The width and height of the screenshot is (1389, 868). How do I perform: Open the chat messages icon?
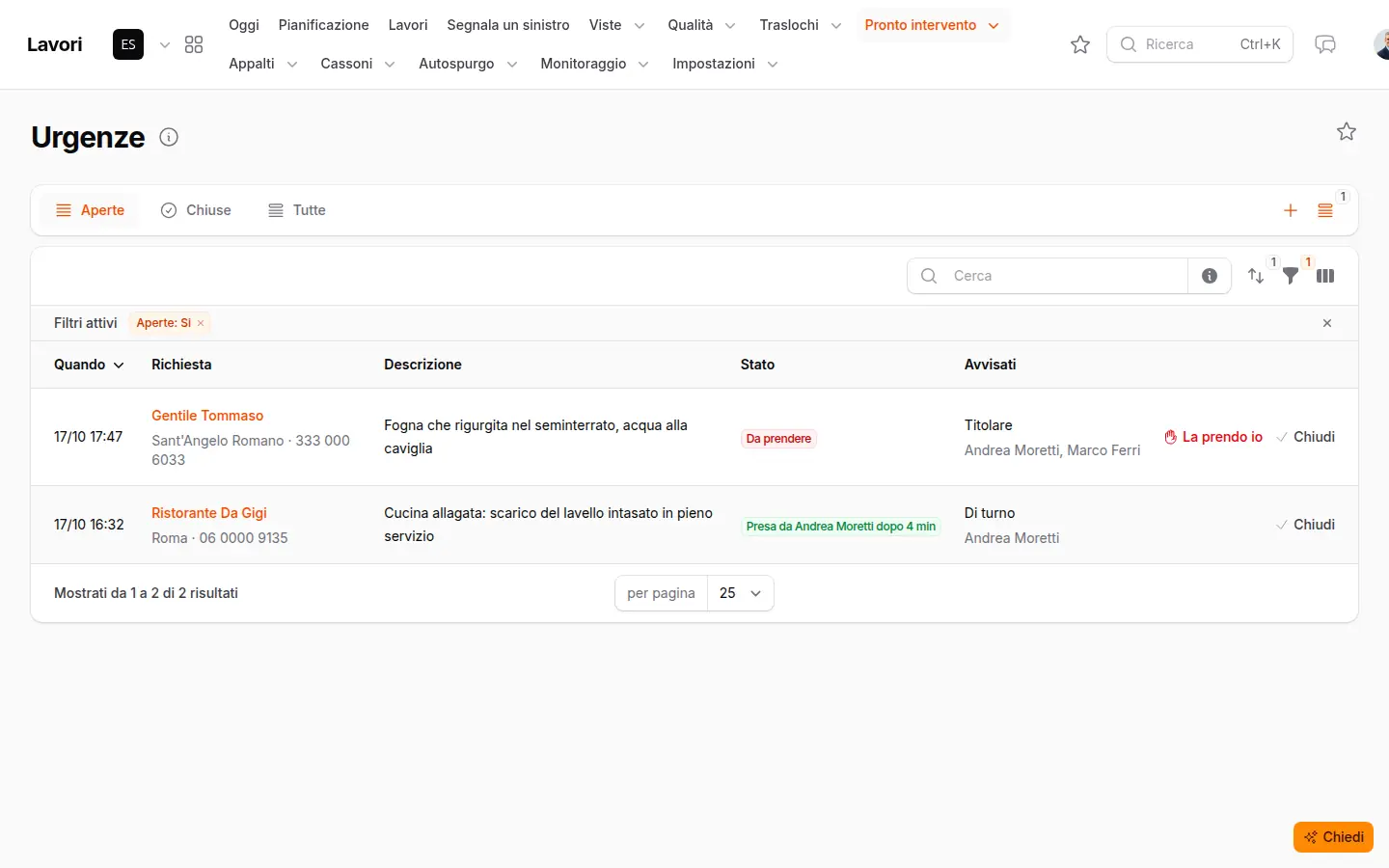1325,44
